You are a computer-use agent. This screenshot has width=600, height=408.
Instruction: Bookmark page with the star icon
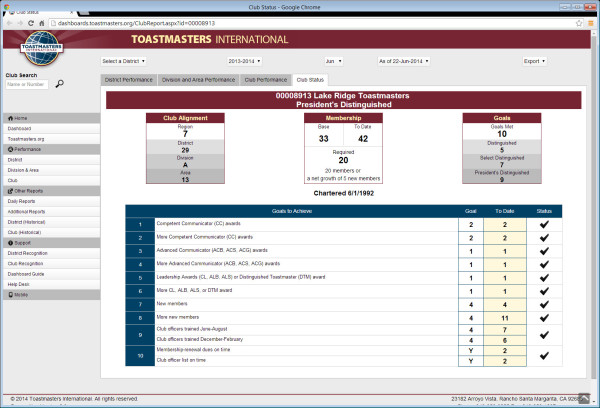pos(579,23)
